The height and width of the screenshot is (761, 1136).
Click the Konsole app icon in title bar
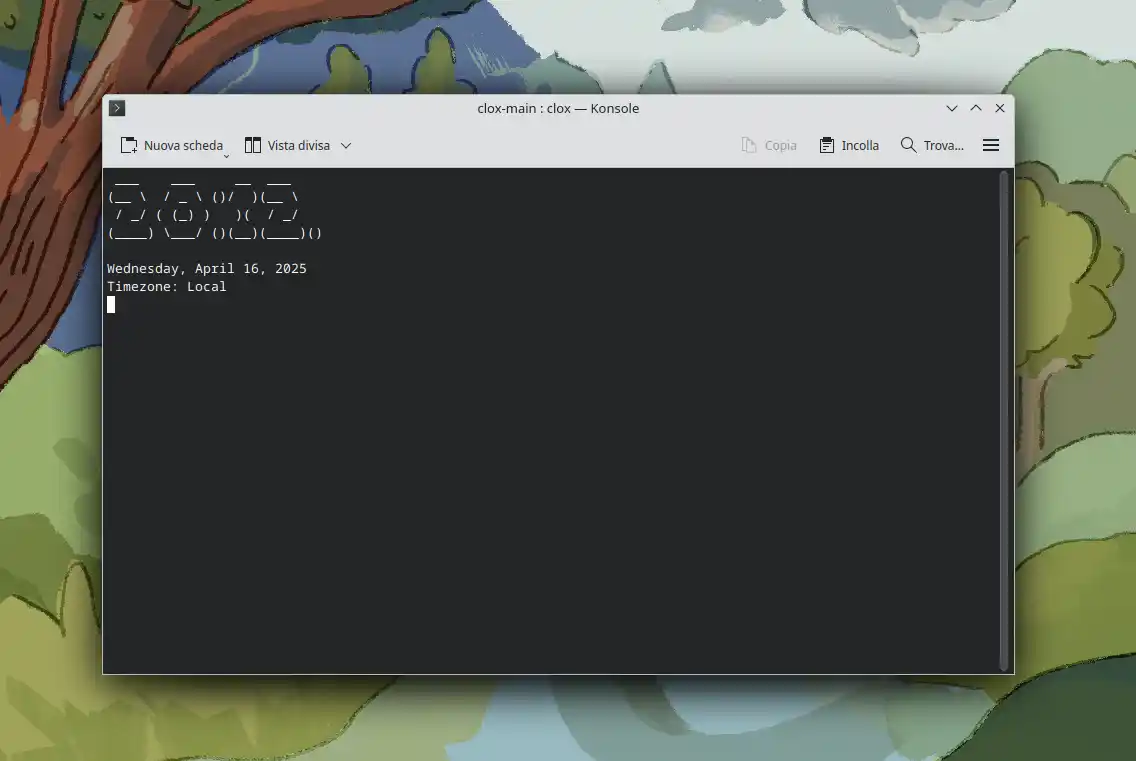[117, 108]
